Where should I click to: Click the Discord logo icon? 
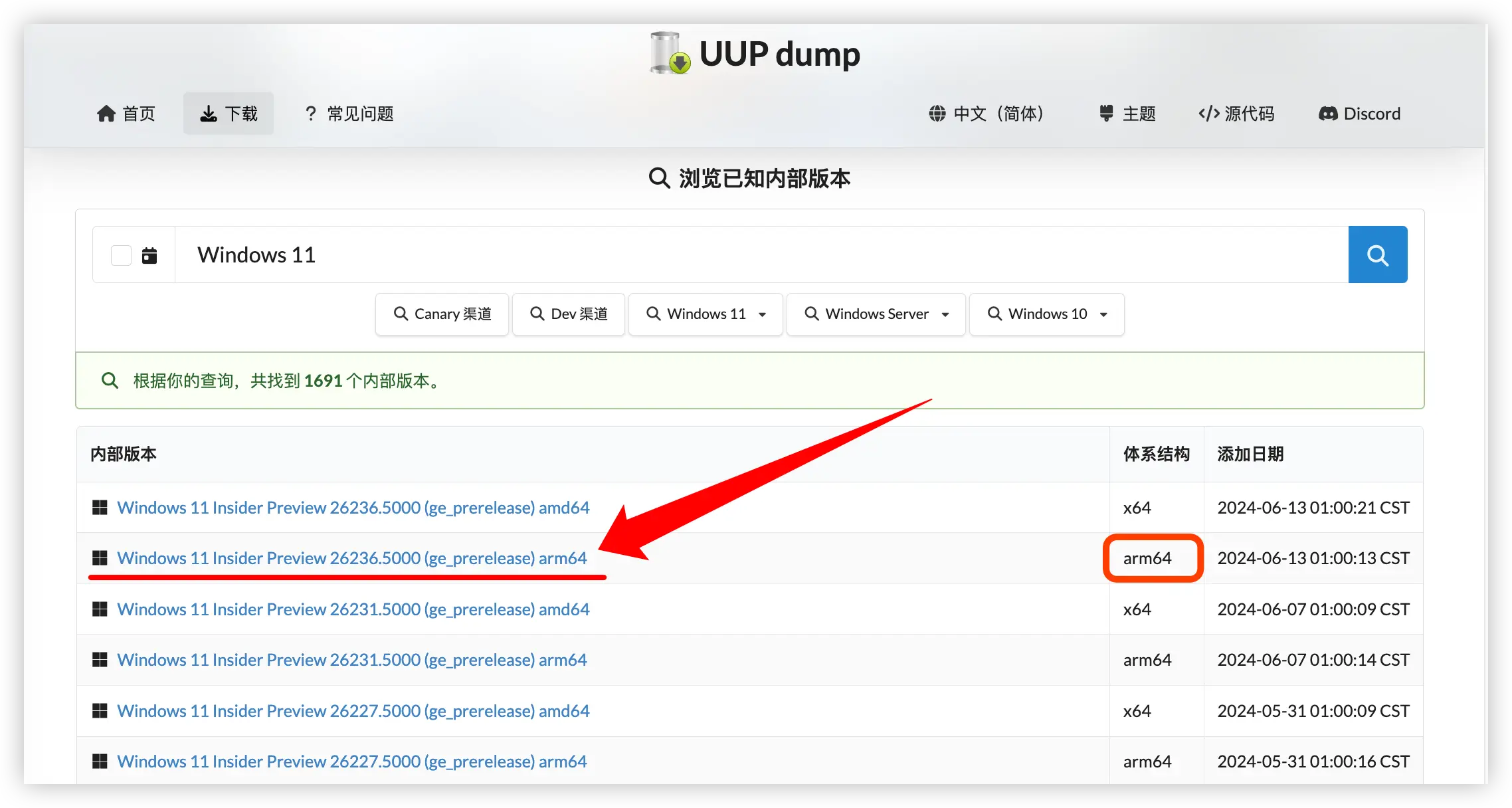[1328, 114]
